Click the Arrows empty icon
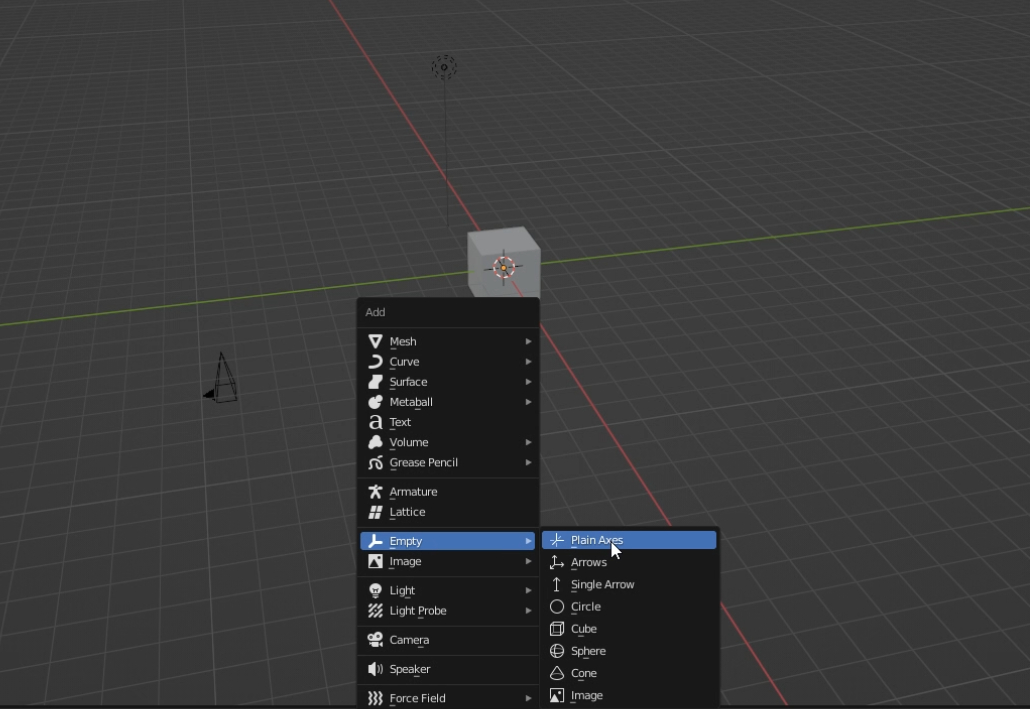The width and height of the screenshot is (1030, 709). point(556,562)
